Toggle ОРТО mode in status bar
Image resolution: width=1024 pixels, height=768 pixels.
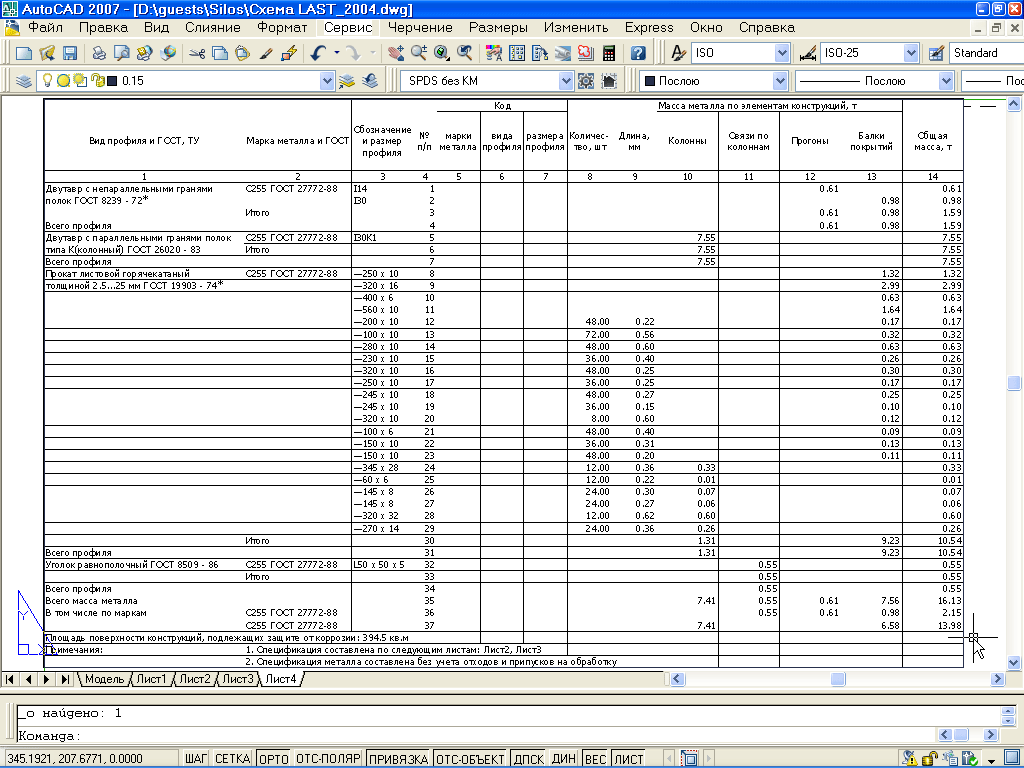coord(273,759)
